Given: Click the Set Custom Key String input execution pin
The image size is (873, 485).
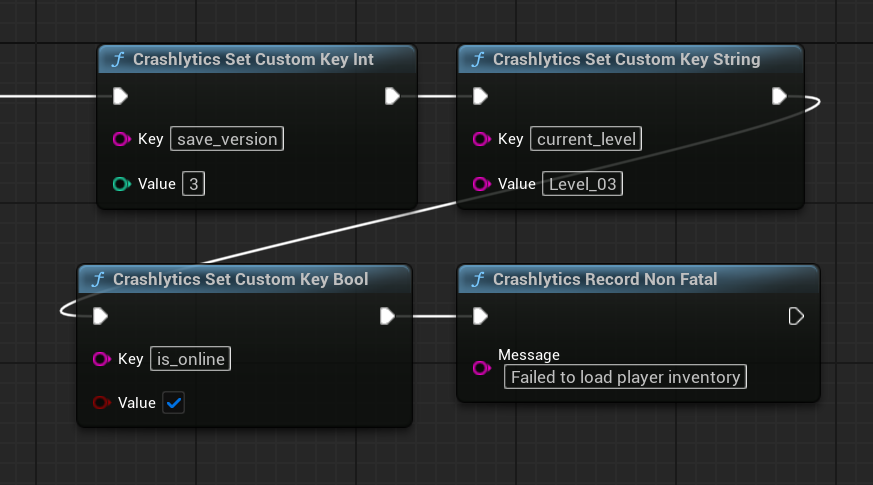Looking at the screenshot, I should tap(480, 96).
